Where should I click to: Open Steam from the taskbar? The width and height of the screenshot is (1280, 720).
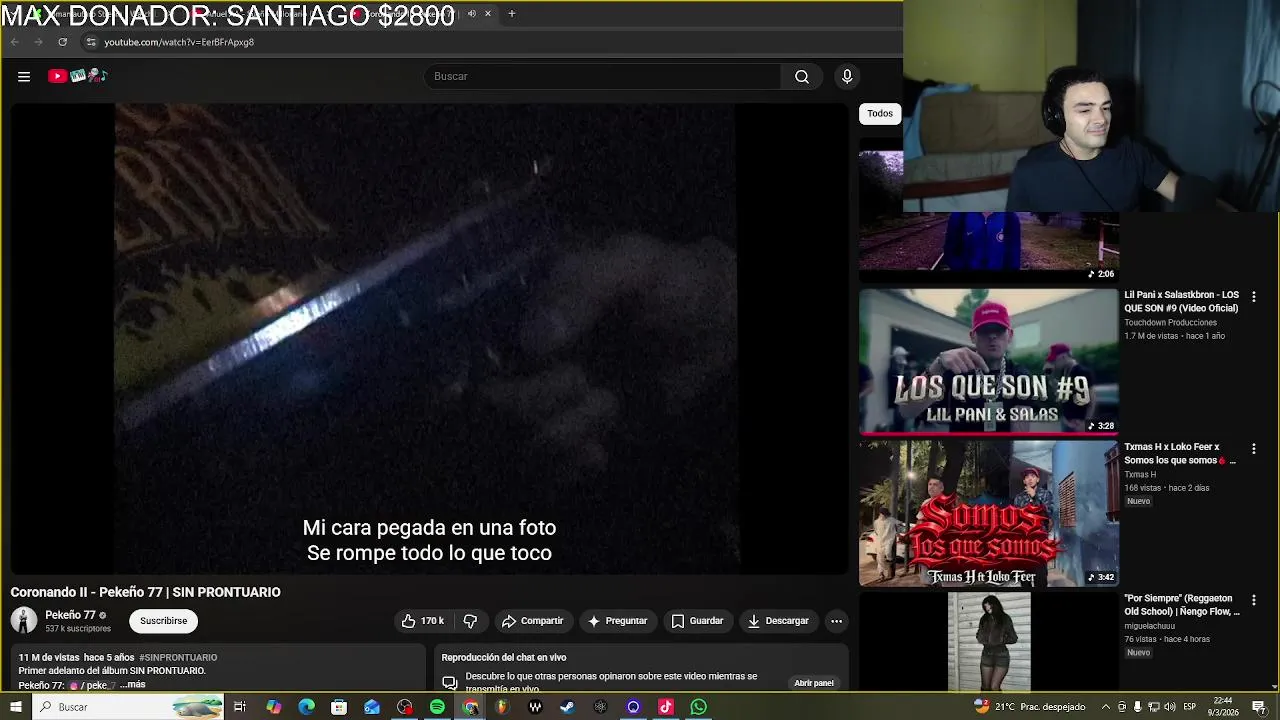(567, 707)
